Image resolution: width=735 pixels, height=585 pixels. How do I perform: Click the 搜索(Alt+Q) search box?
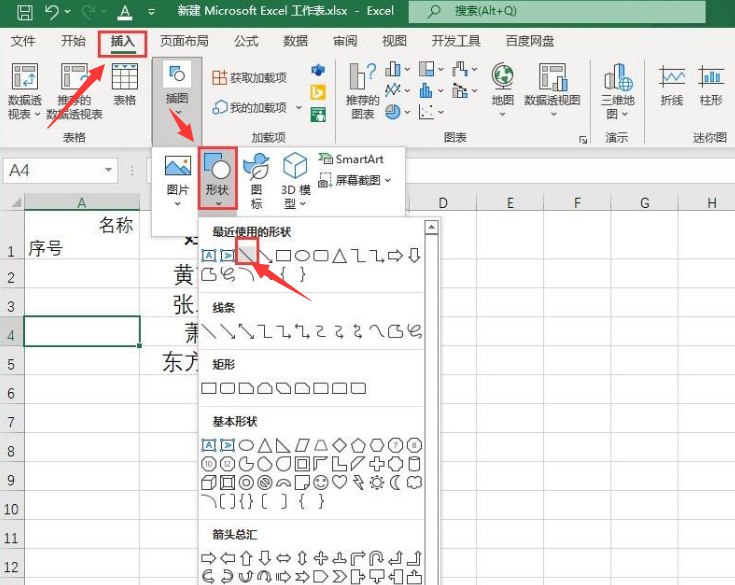point(556,11)
